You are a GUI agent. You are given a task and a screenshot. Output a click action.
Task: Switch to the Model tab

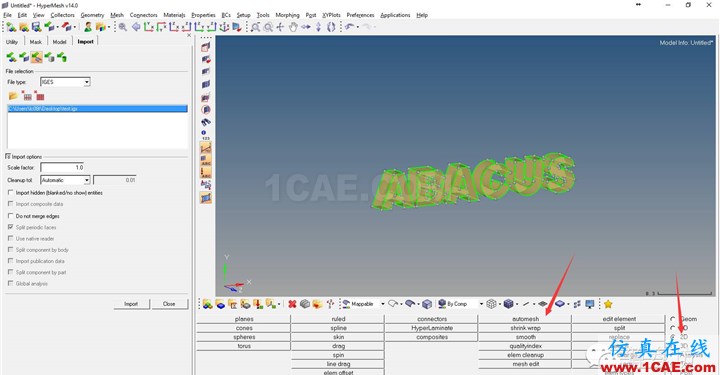tap(59, 42)
